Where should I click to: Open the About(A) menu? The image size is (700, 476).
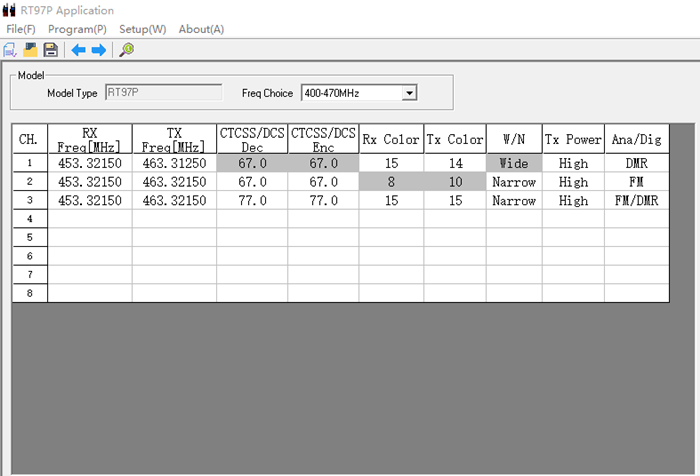click(201, 29)
